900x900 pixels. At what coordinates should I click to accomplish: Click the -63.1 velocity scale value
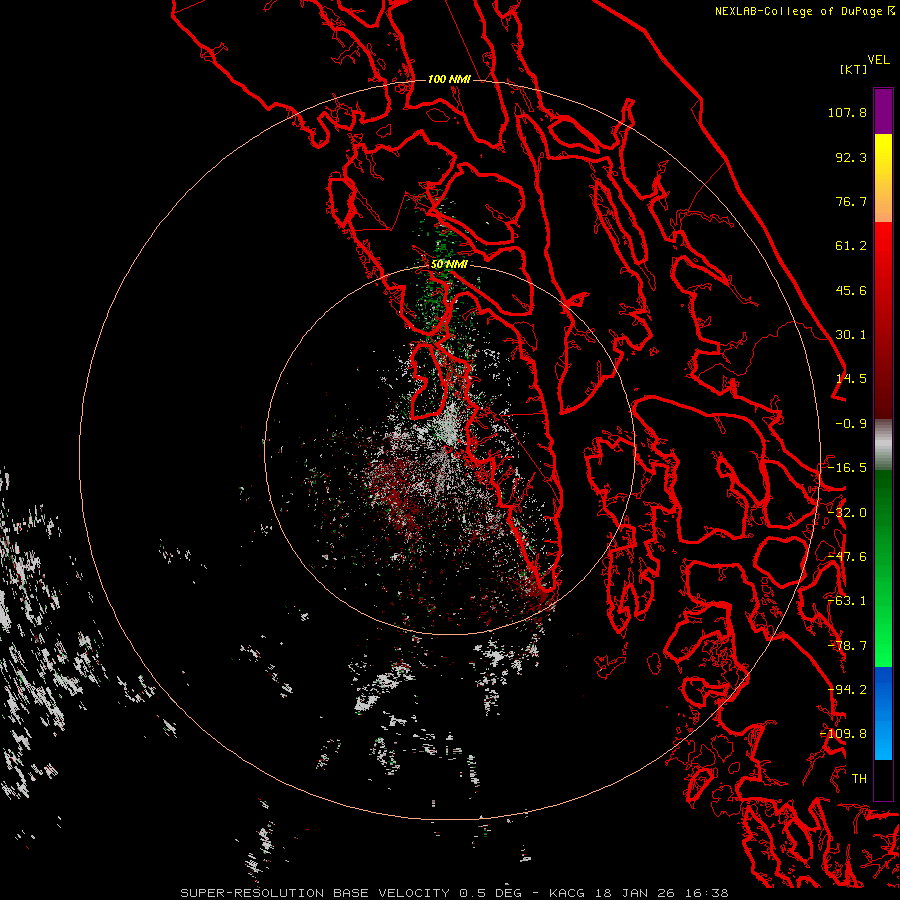click(847, 601)
